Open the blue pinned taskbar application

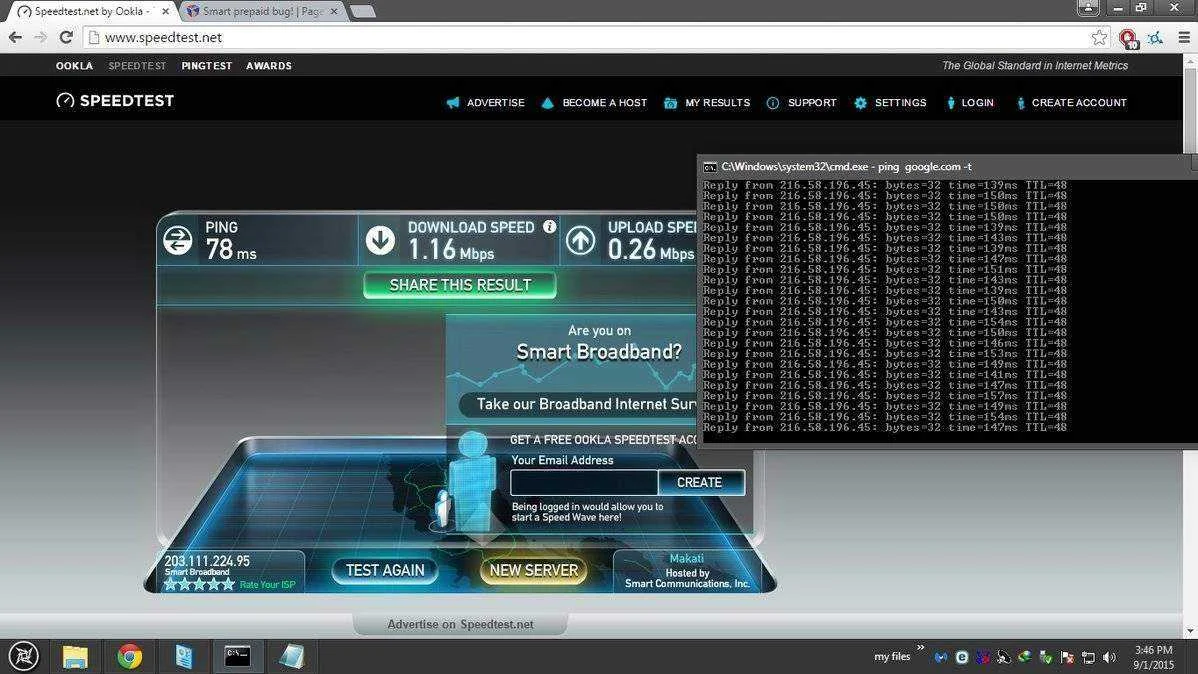[184, 656]
